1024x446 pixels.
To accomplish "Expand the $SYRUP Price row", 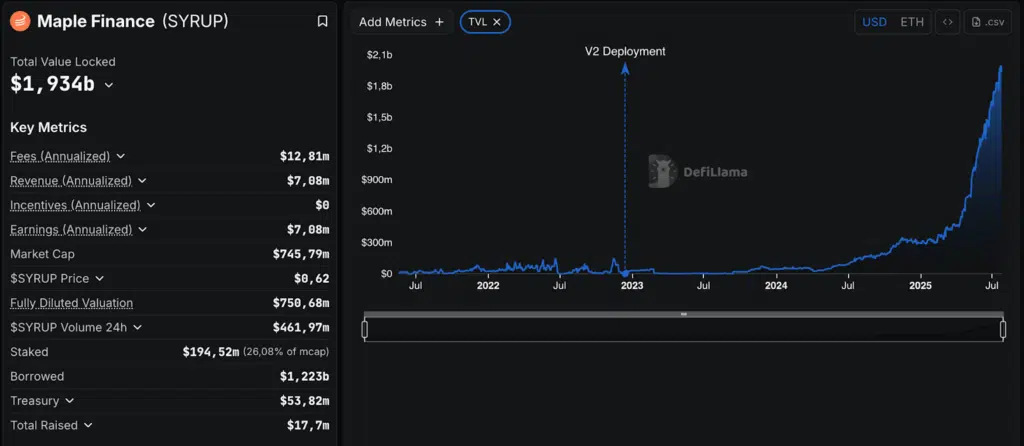I will [x=99, y=279].
